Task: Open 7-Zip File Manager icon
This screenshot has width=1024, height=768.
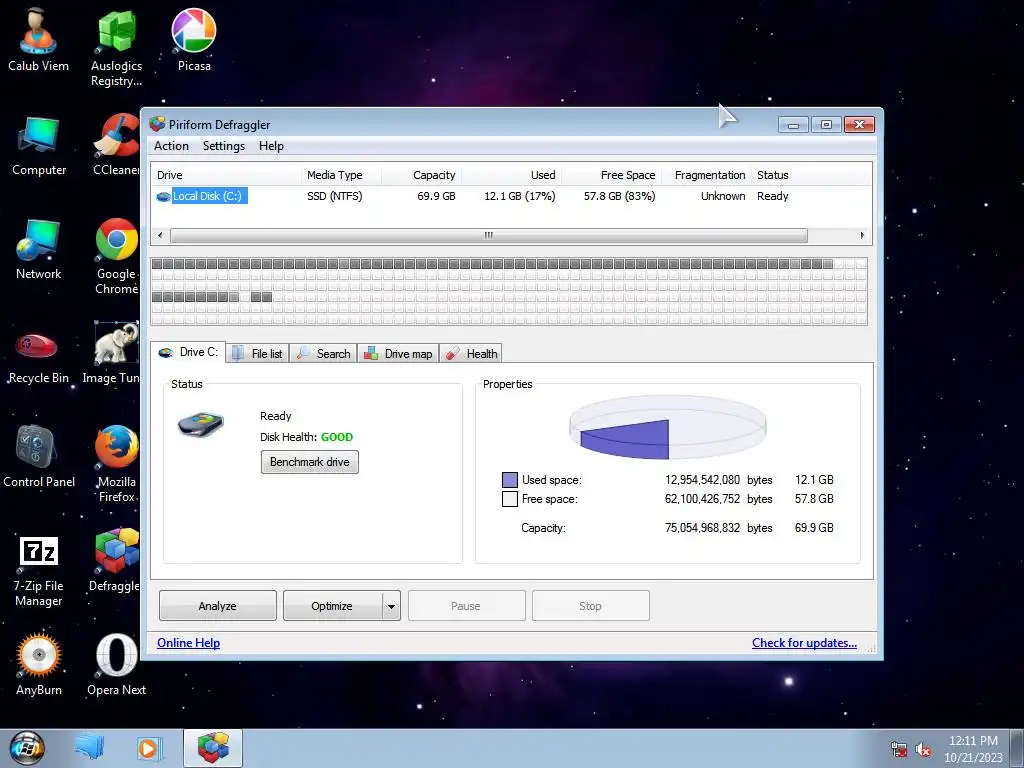Action: pyautogui.click(x=39, y=571)
